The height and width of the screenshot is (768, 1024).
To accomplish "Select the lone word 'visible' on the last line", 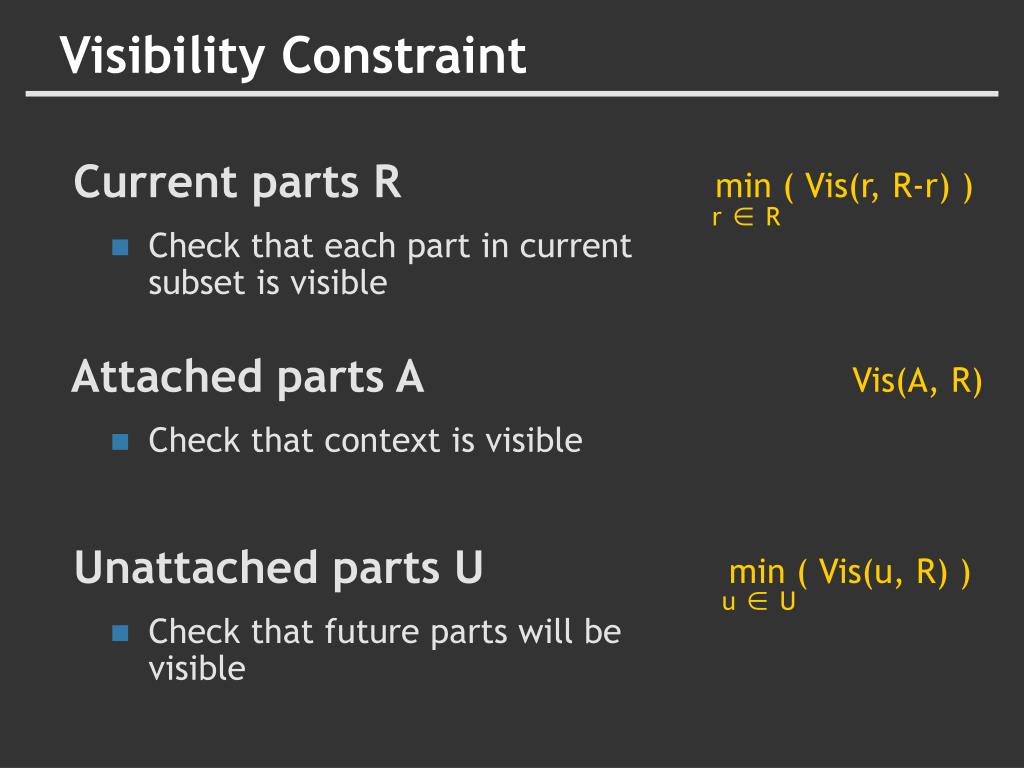I will point(197,669).
